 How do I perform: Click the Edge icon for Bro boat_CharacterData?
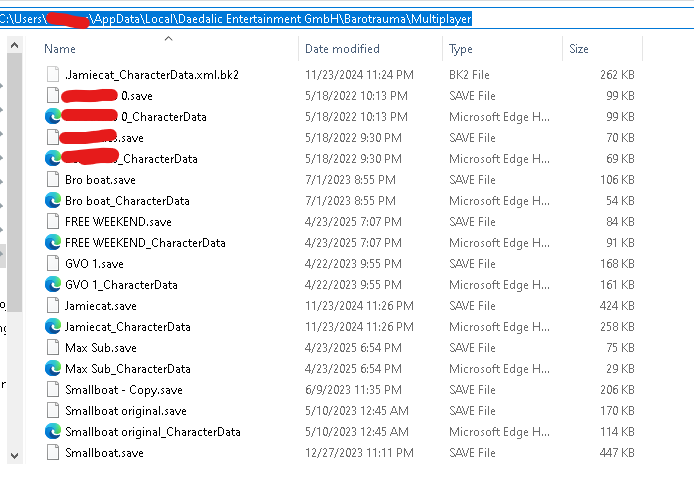click(53, 200)
